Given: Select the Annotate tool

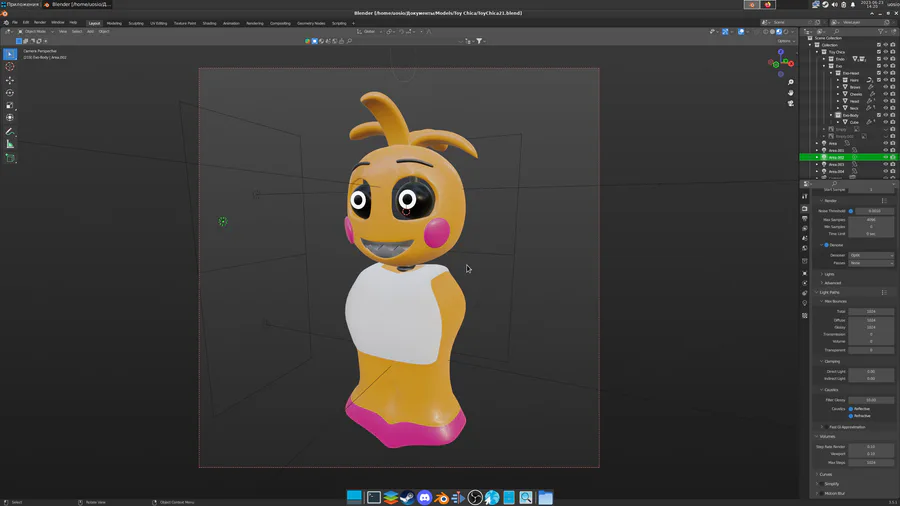Looking at the screenshot, I should click(x=10, y=131).
